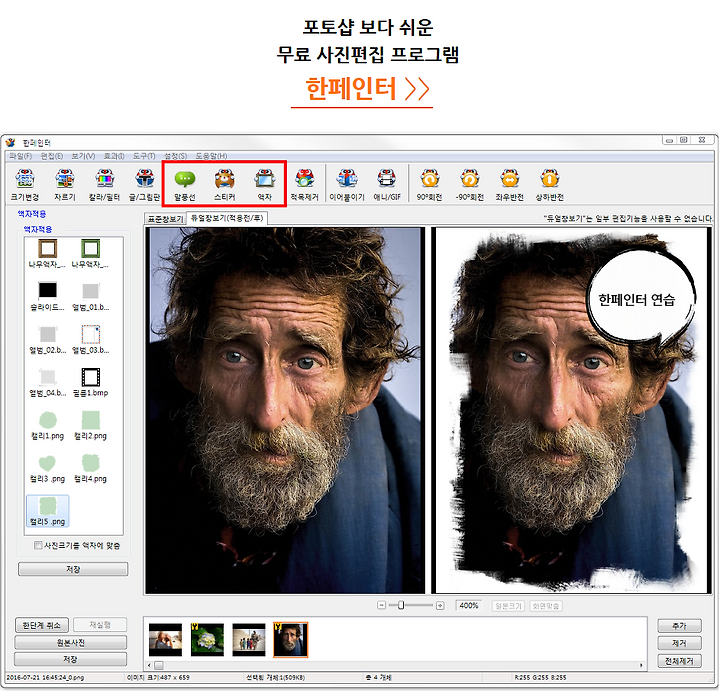The height and width of the screenshot is (693, 720).
Task: Click the 재실행 redo button
Action: pyautogui.click(x=100, y=625)
